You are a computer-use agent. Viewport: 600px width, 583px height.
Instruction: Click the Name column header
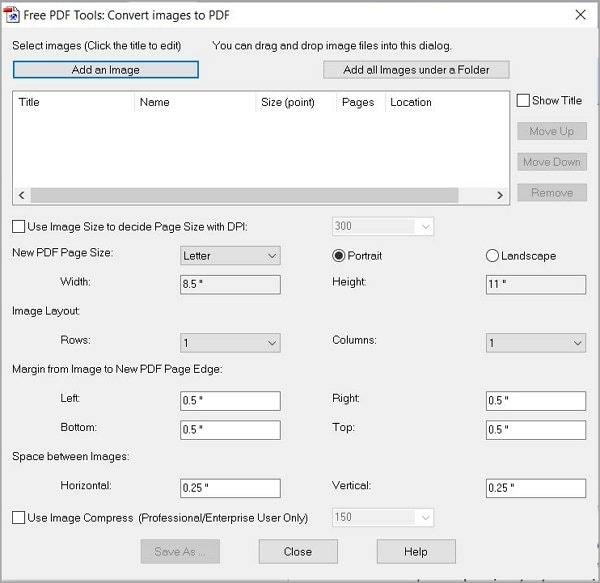click(195, 102)
